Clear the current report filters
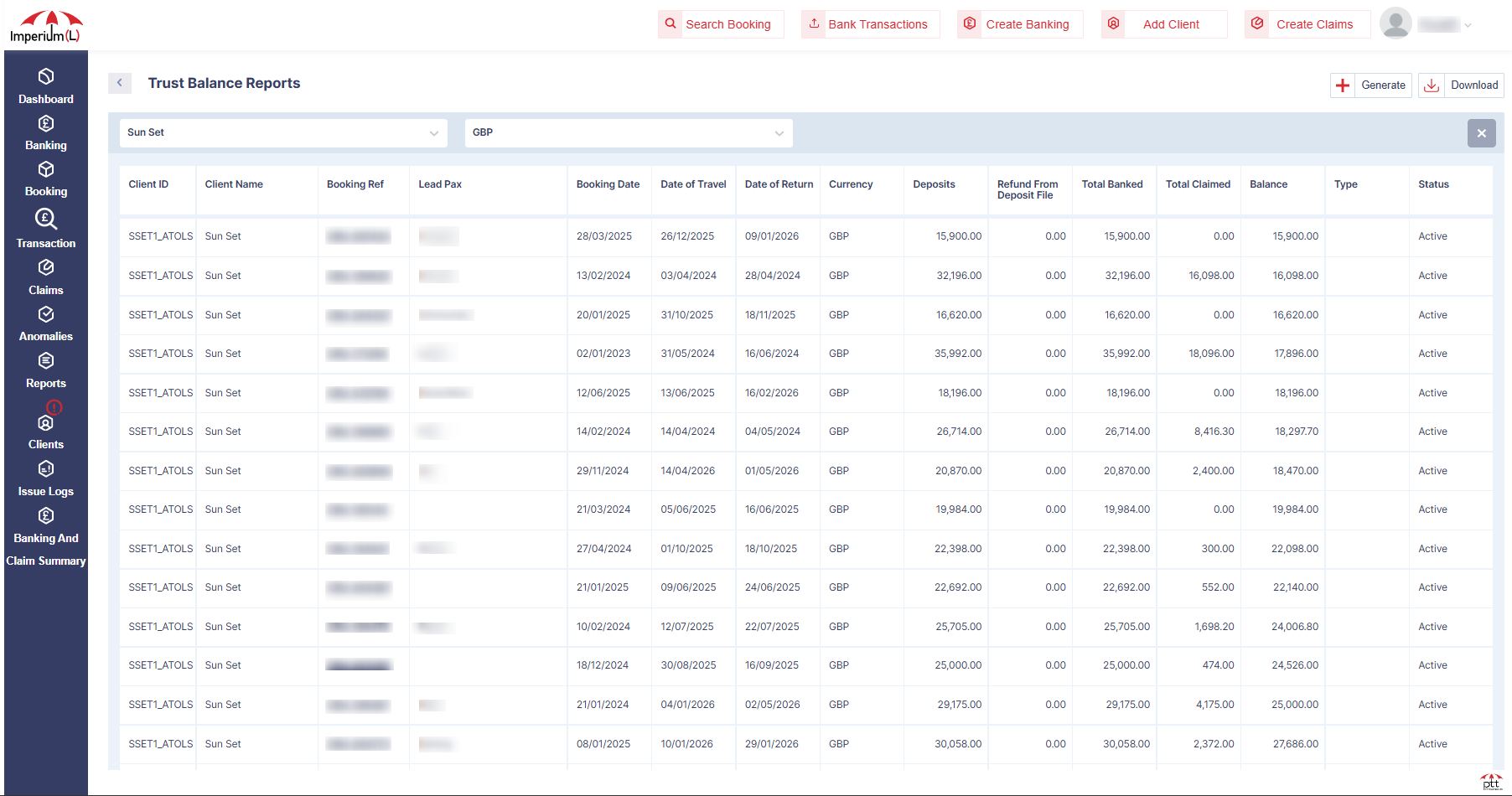 [1482, 132]
